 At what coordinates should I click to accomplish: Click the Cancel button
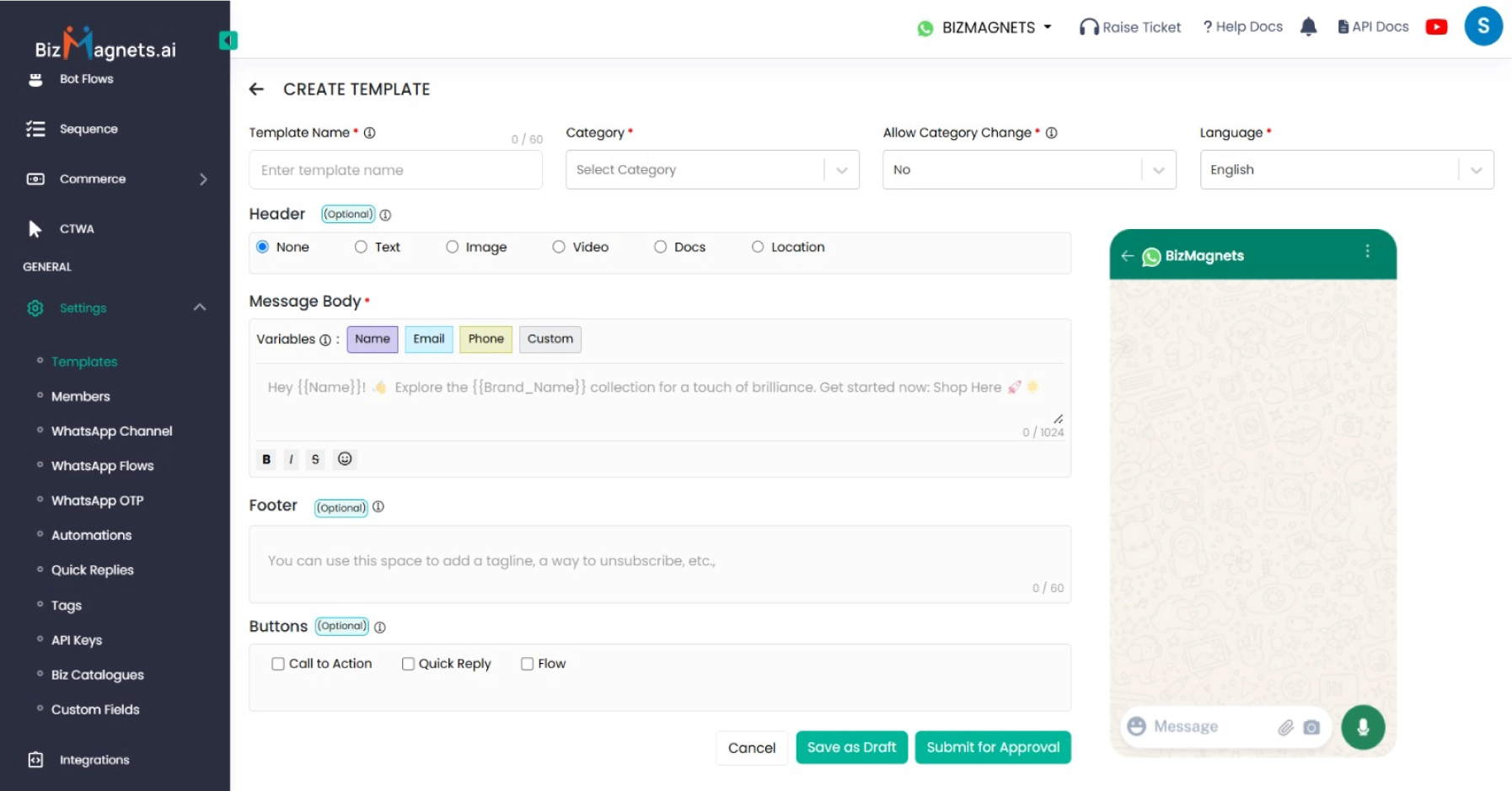752,748
